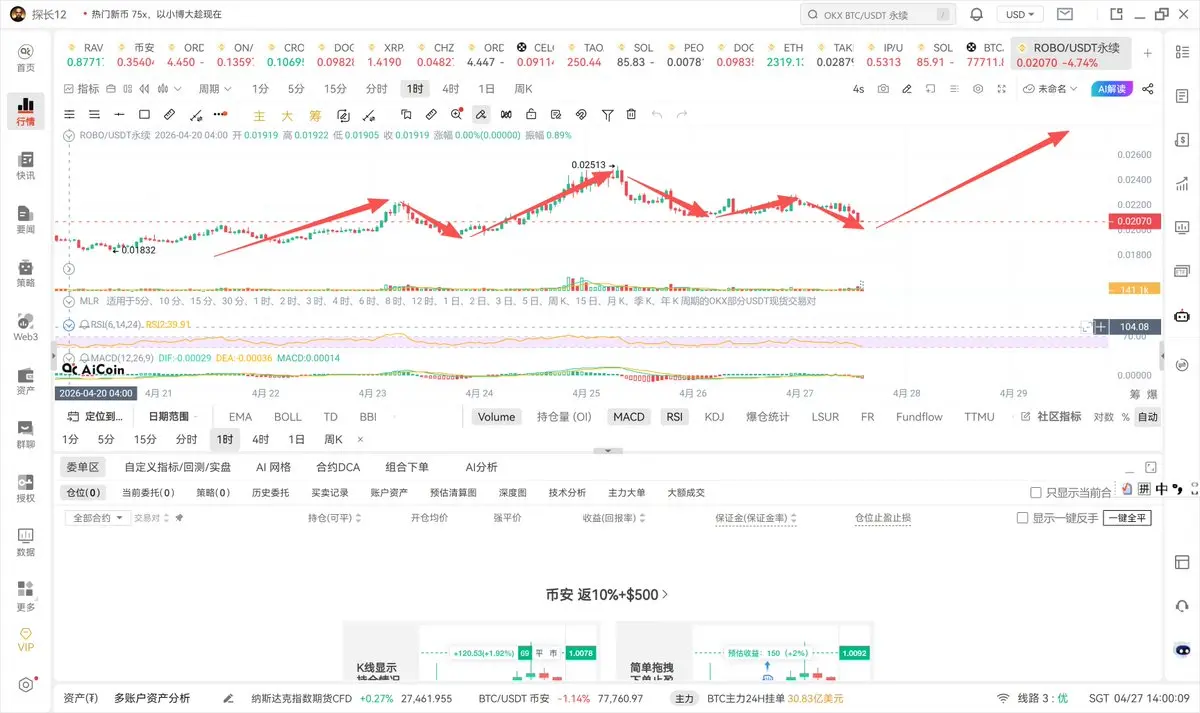1200x713 pixels.
Task: Switch to 自定义指标/回测/实盘 tab
Action: pos(178,467)
